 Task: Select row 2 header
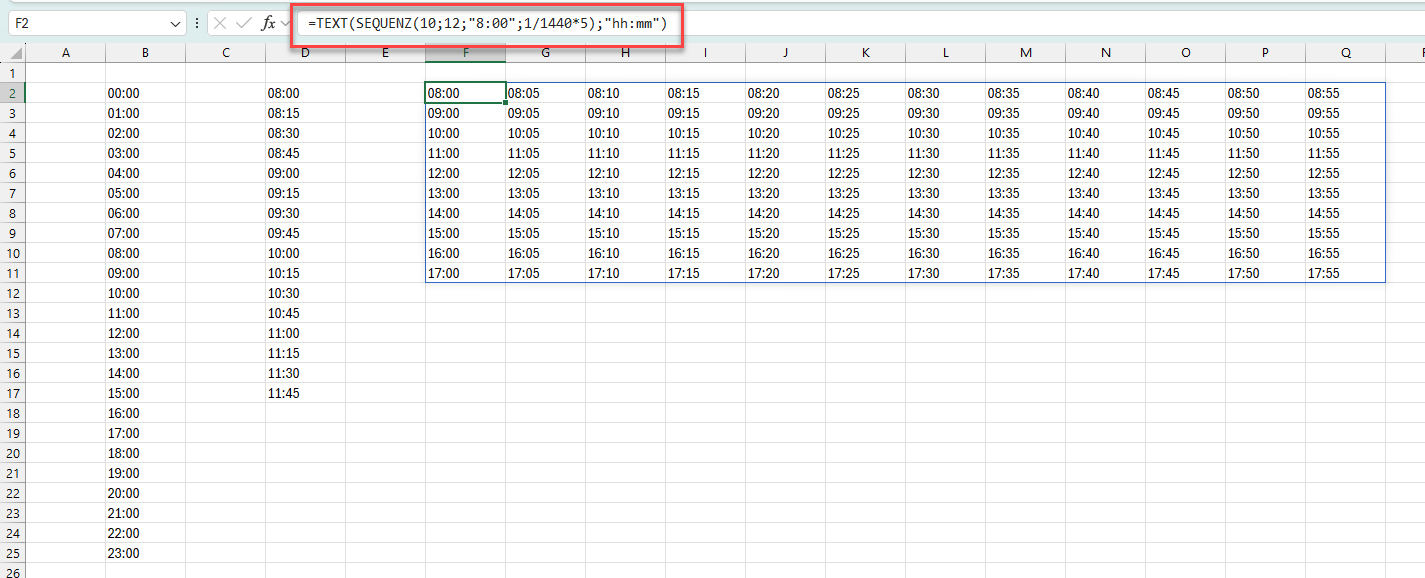(x=12, y=93)
